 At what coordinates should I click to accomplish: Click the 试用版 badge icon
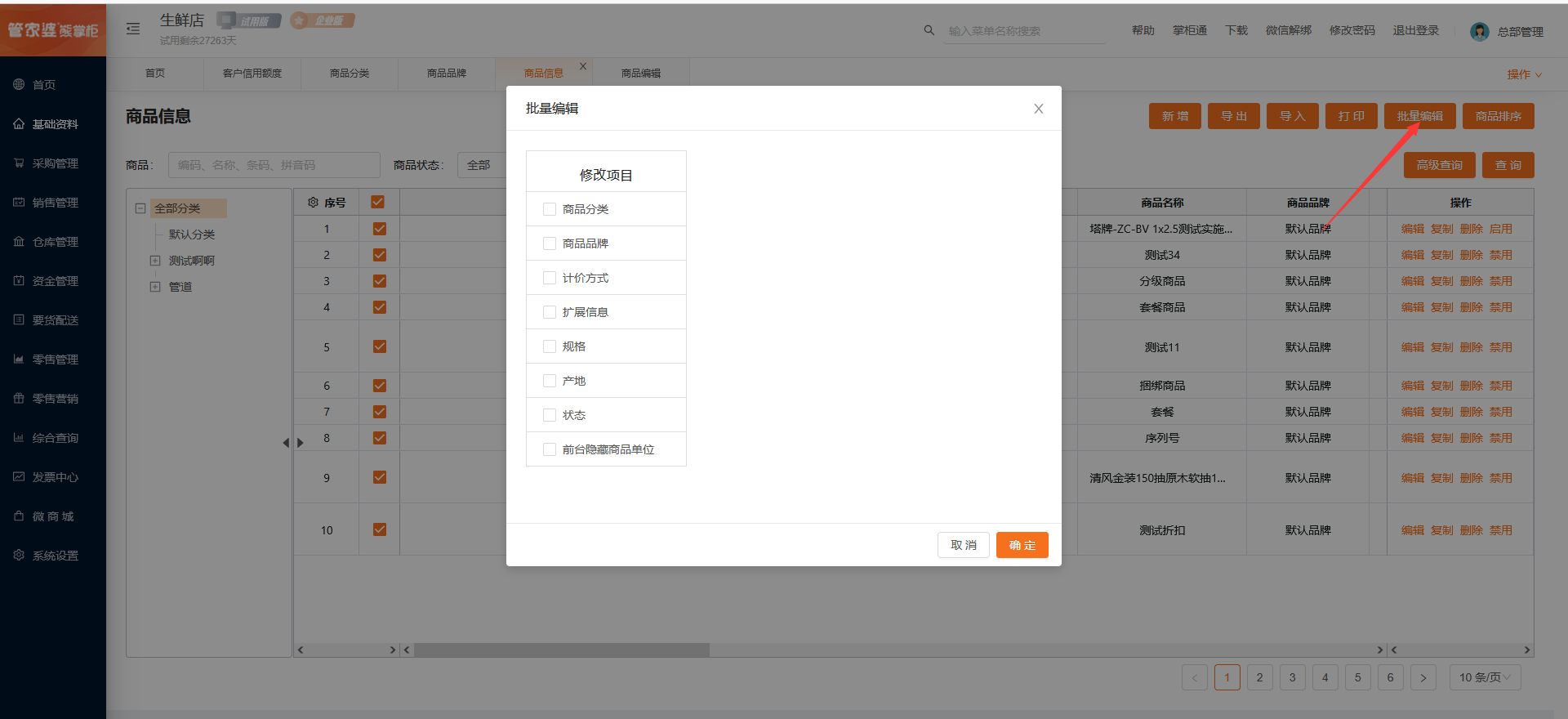click(249, 20)
